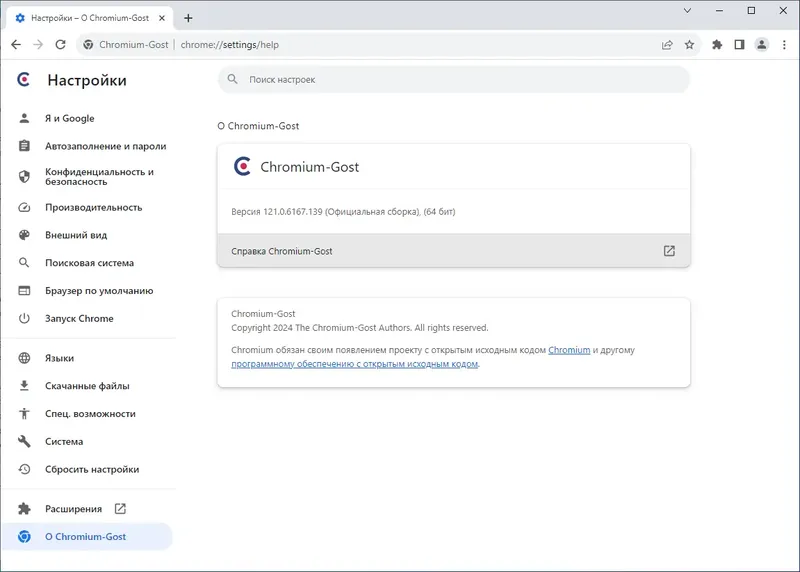Bookmark this page with the star icon

click(x=690, y=45)
